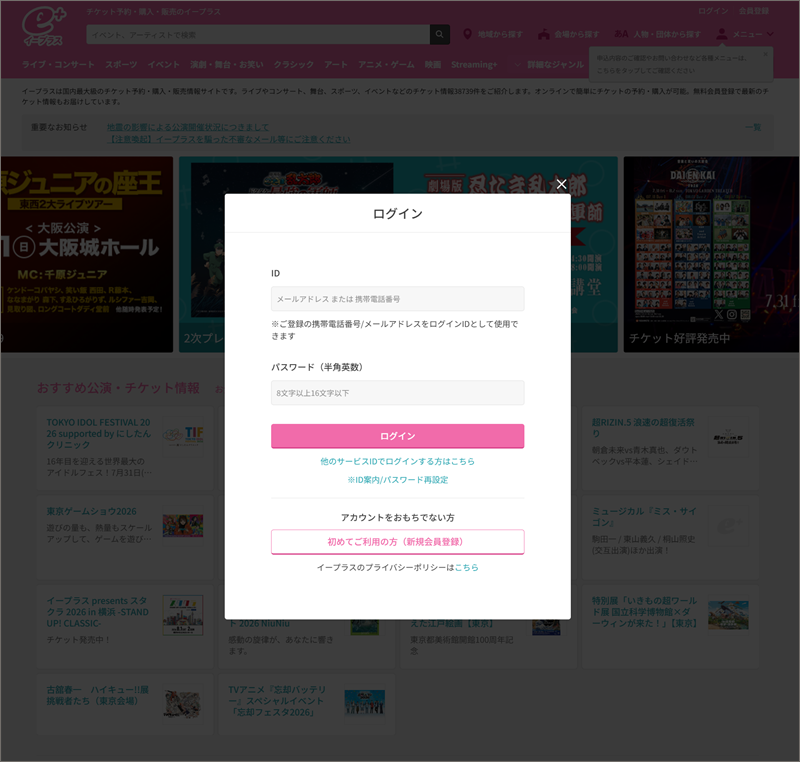Open ID案内/パスワード再設定 link
The image size is (800, 762).
(x=397, y=479)
